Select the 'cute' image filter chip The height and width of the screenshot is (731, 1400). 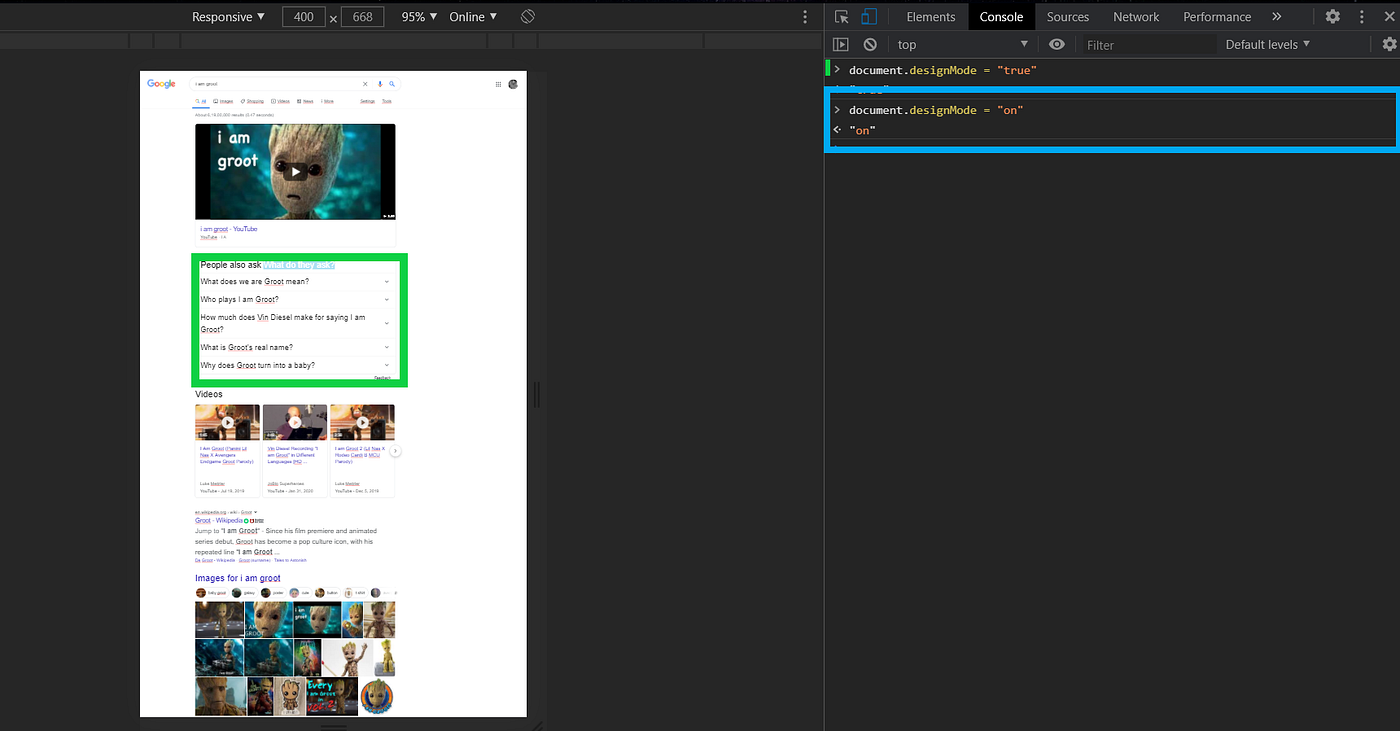301,593
